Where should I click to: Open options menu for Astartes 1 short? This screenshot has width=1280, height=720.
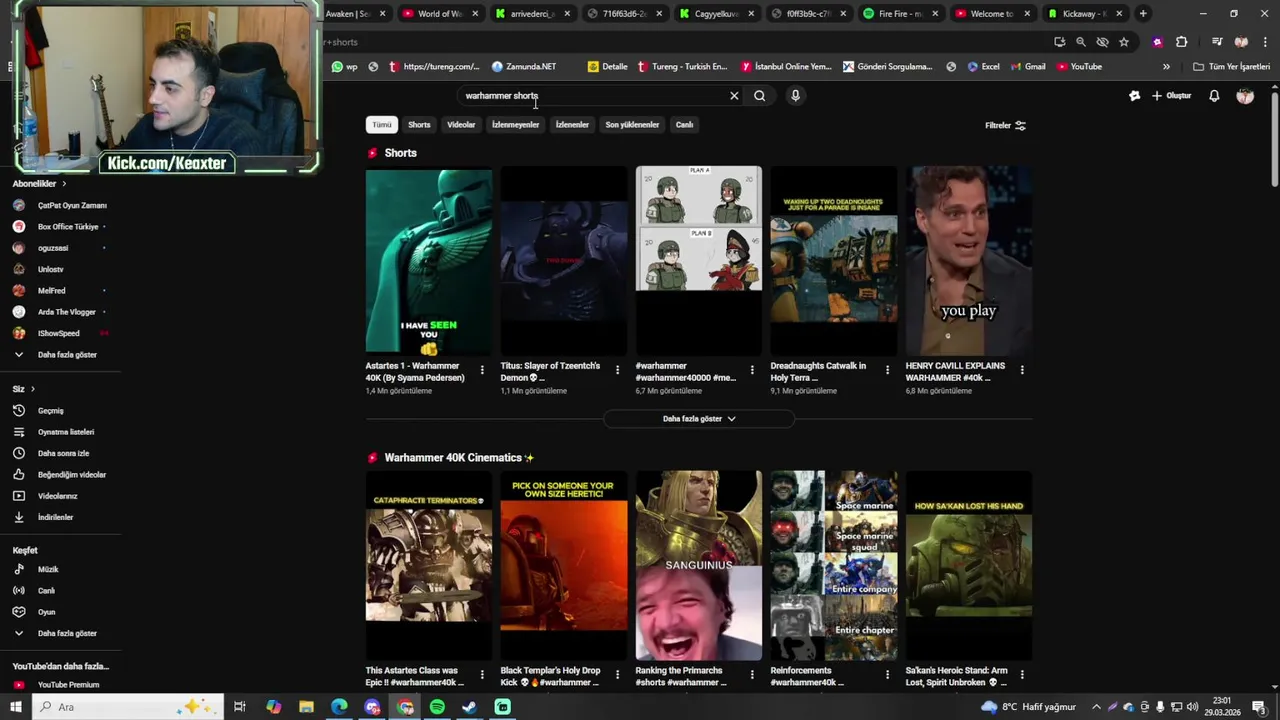(482, 370)
